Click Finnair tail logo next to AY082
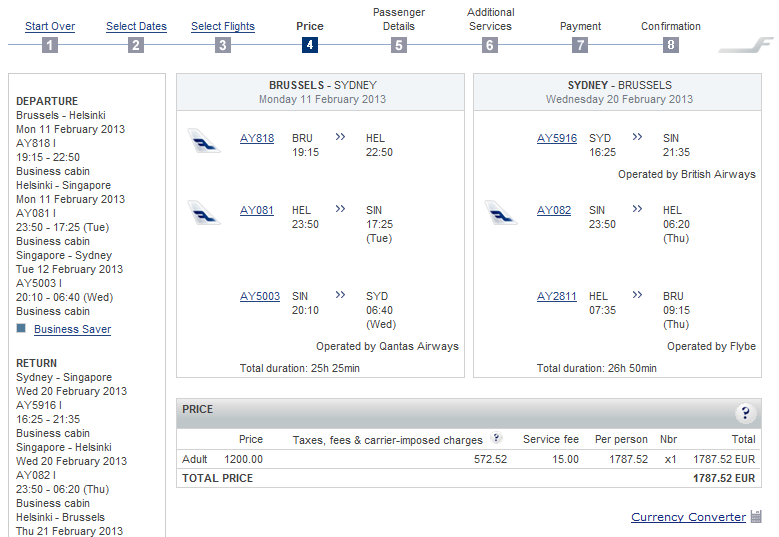 click(501, 212)
